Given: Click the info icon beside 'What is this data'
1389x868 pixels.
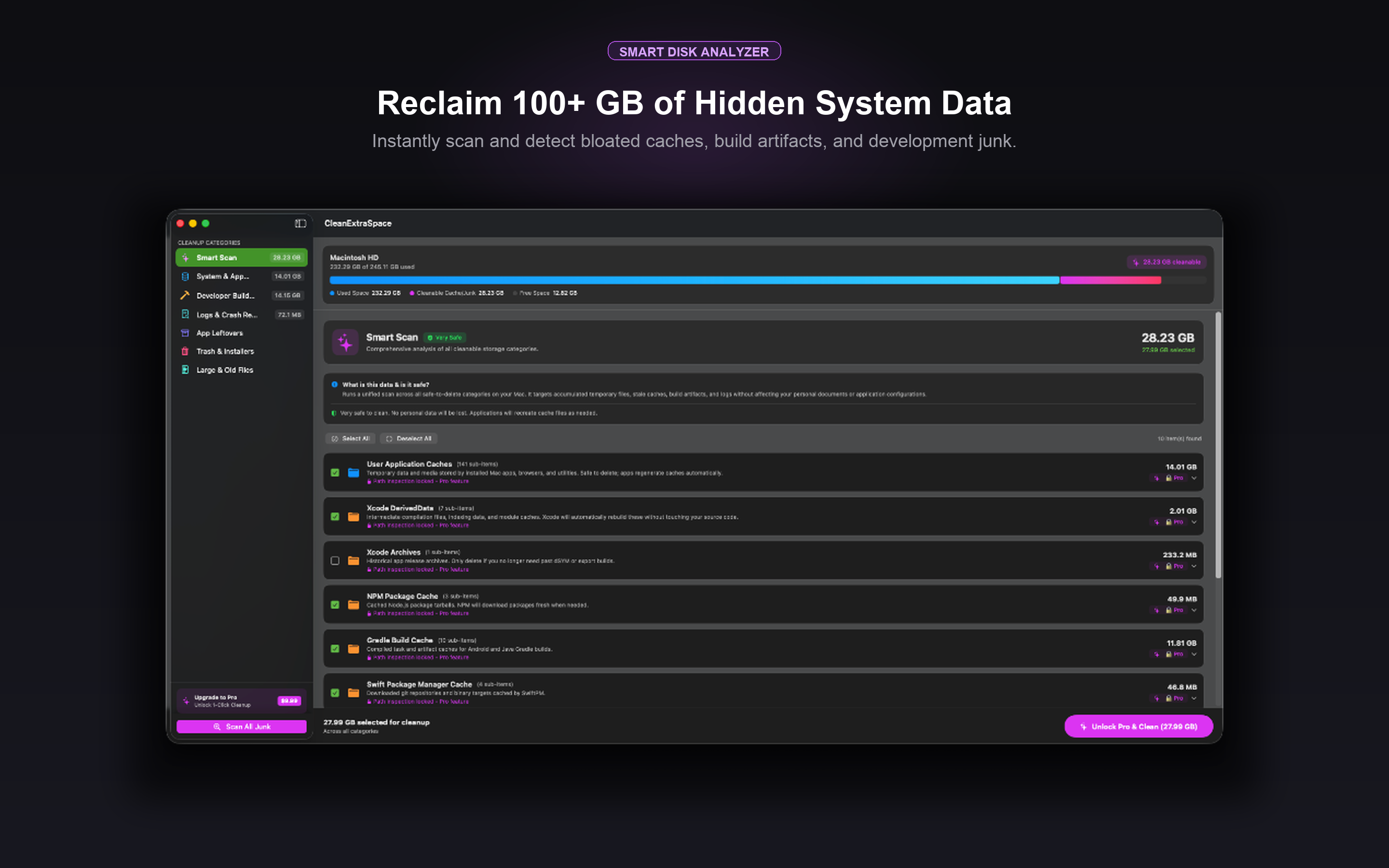Looking at the screenshot, I should 335,385.
